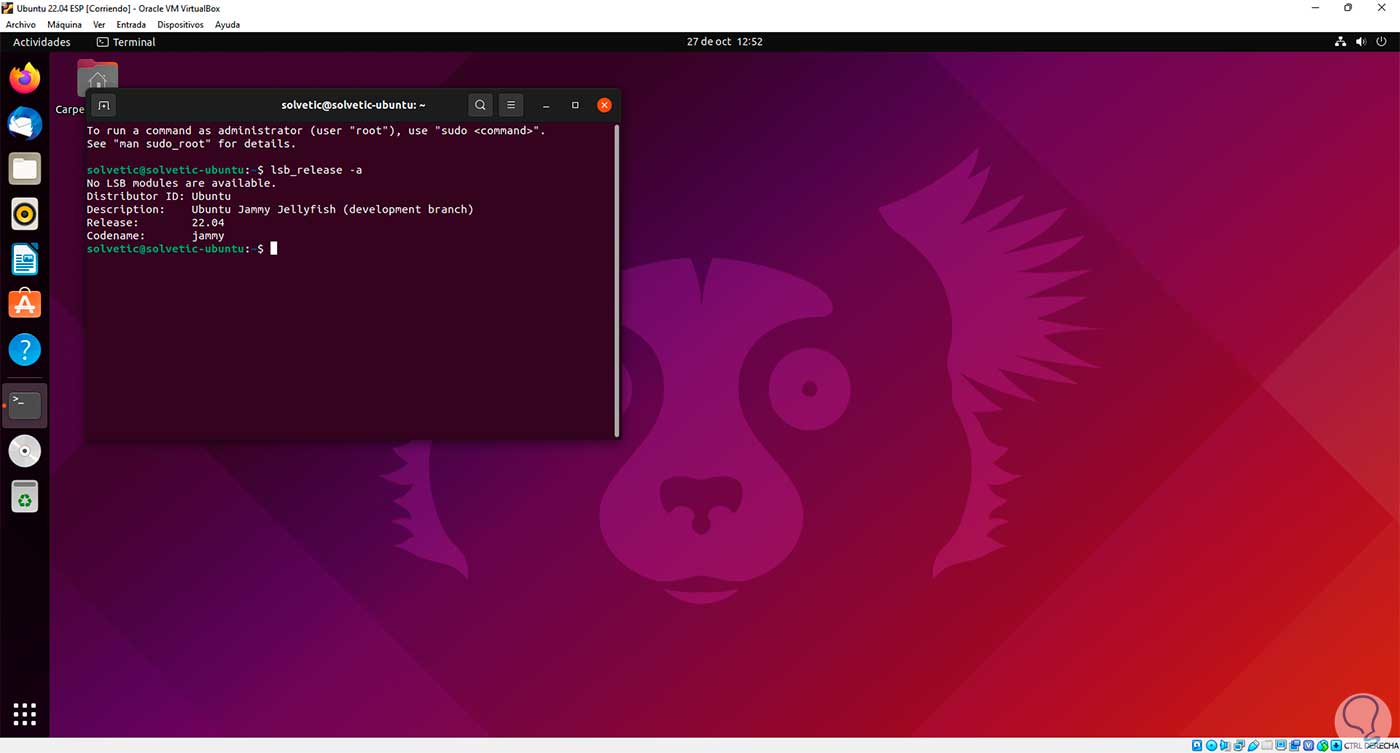This screenshot has width=1400, height=753.
Task: Click Actividades in the top bar
Action: pos(42,42)
